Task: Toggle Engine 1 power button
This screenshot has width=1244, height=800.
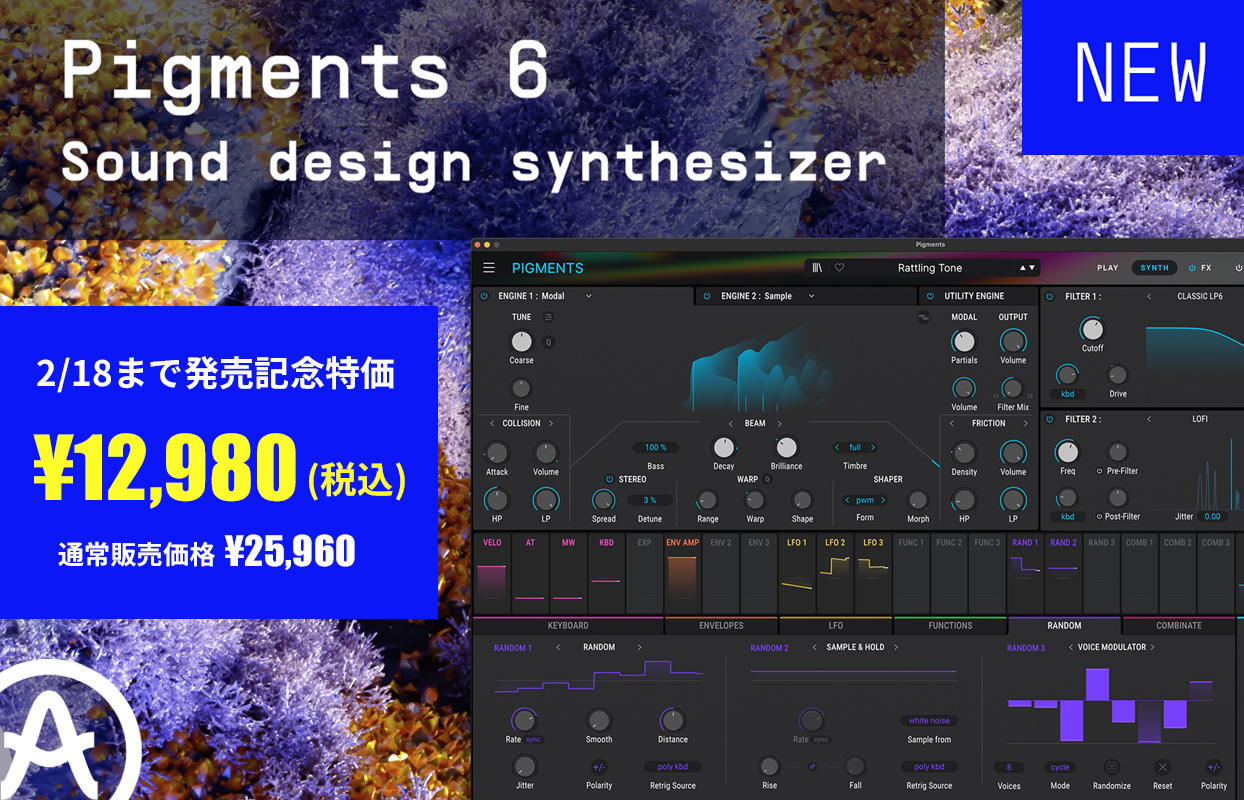Action: coord(484,296)
